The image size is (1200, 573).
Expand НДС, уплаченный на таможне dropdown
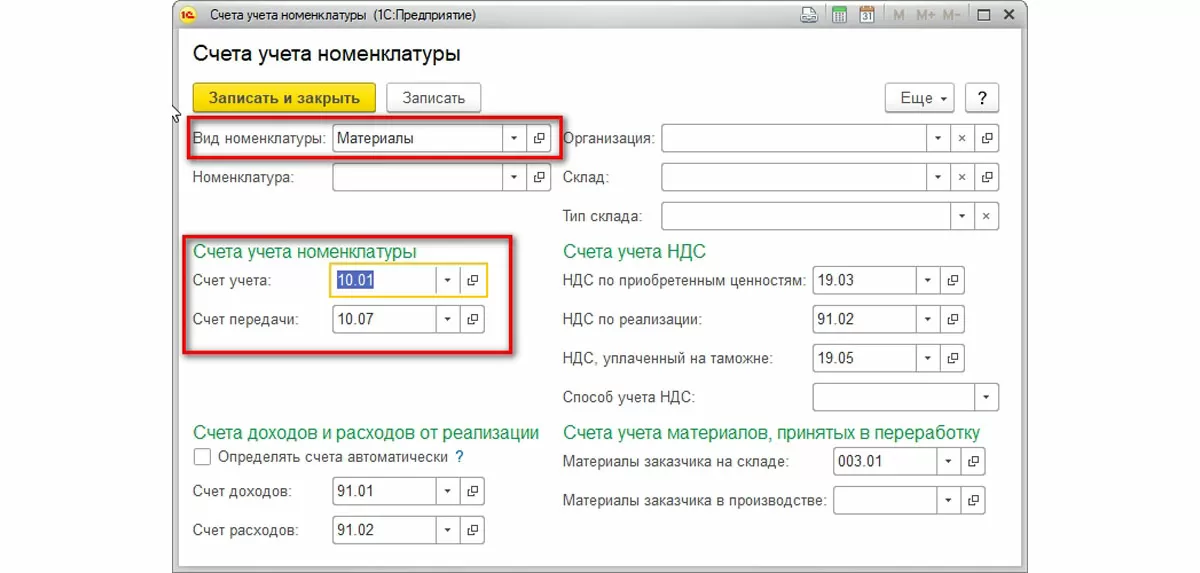(928, 358)
